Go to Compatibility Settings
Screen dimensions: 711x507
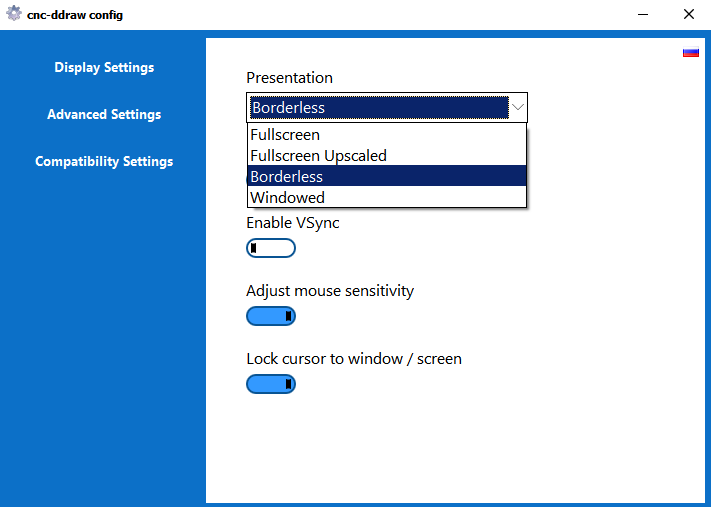(104, 161)
